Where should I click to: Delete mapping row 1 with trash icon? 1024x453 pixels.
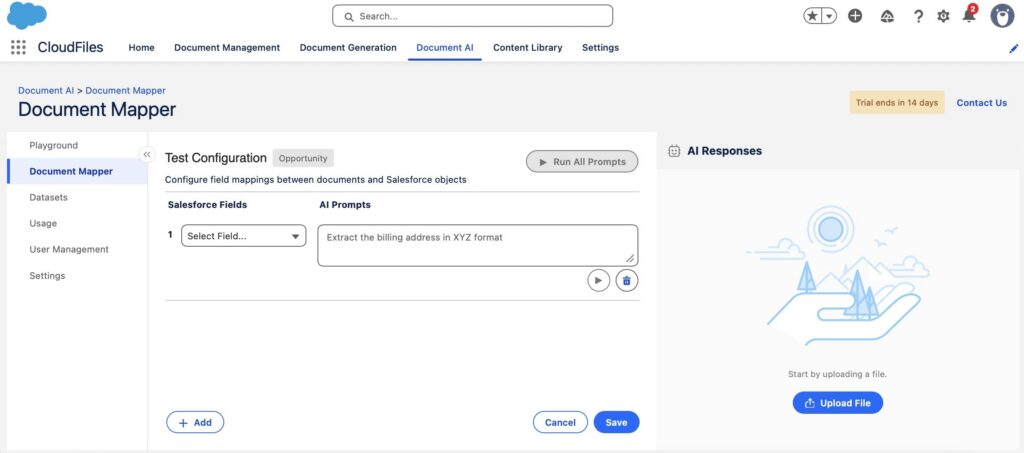[x=627, y=281]
